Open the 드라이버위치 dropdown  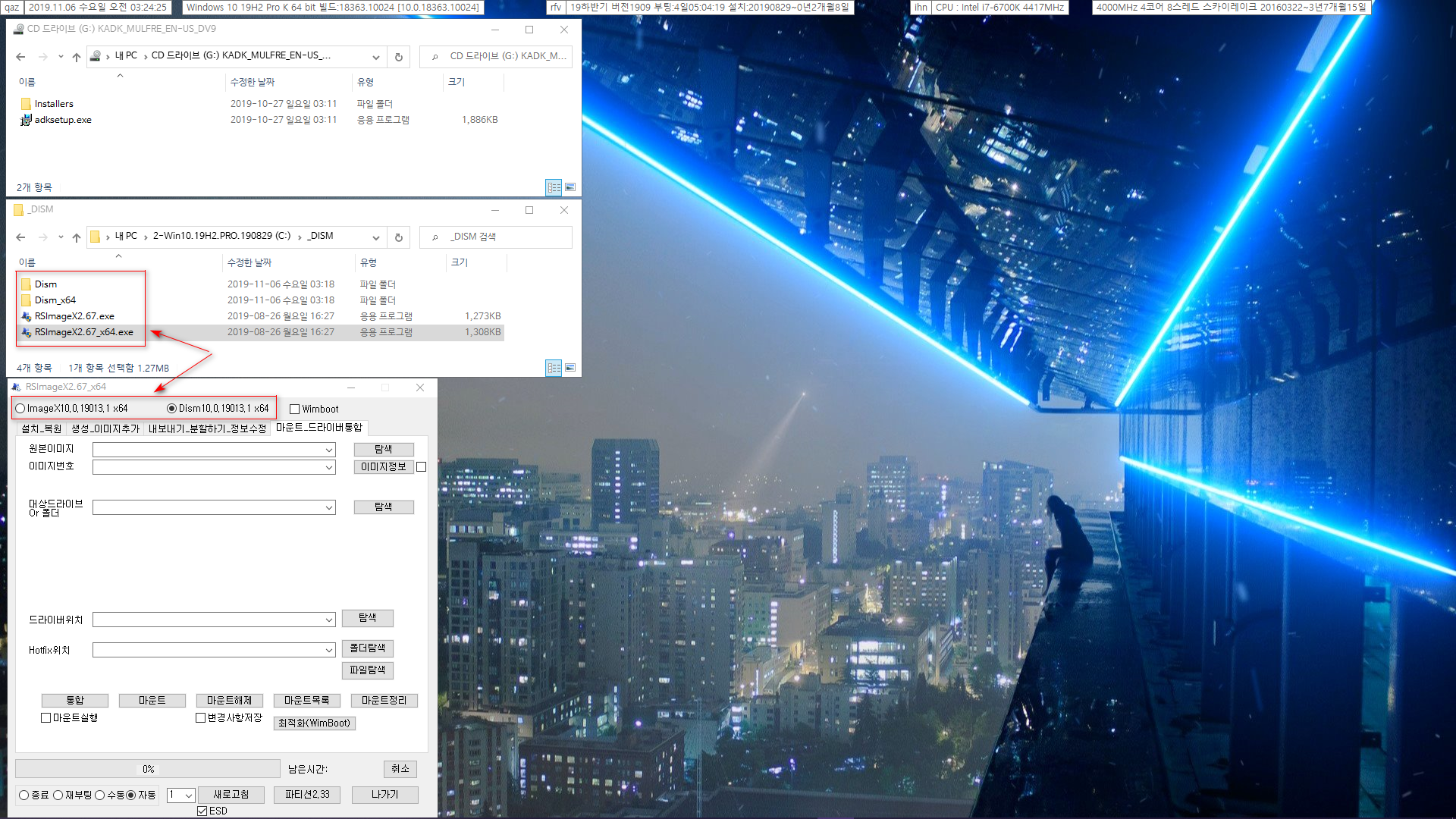pyautogui.click(x=329, y=620)
